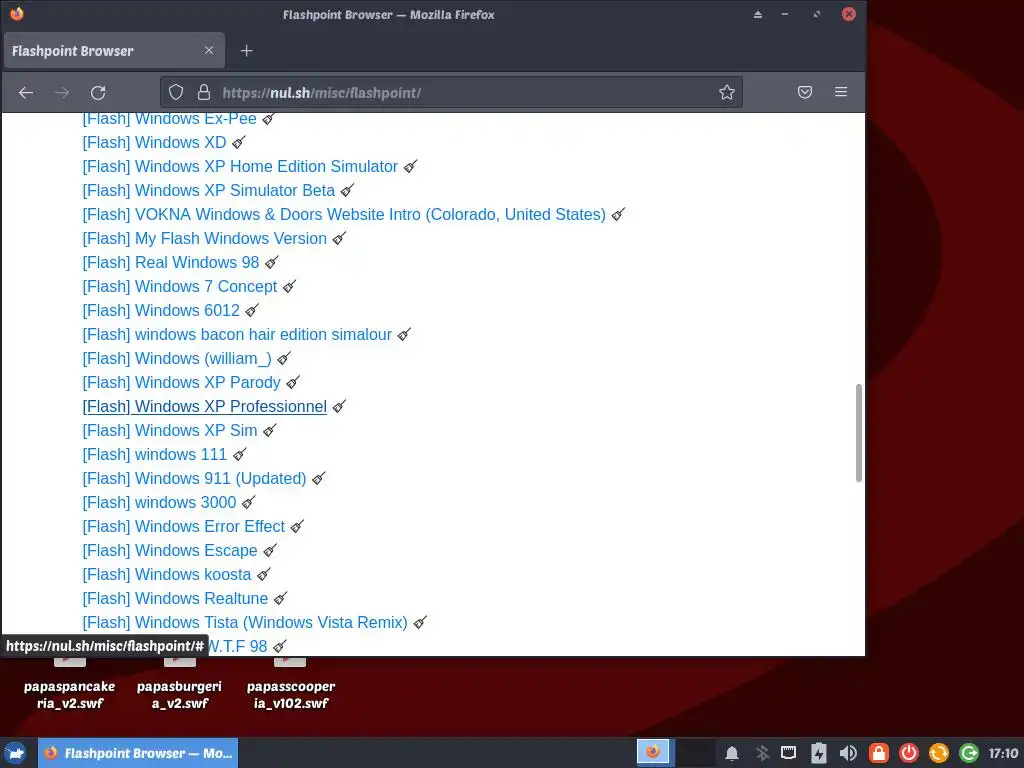Open Windows XP Simulator Beta link
The height and width of the screenshot is (768, 1024).
click(208, 191)
